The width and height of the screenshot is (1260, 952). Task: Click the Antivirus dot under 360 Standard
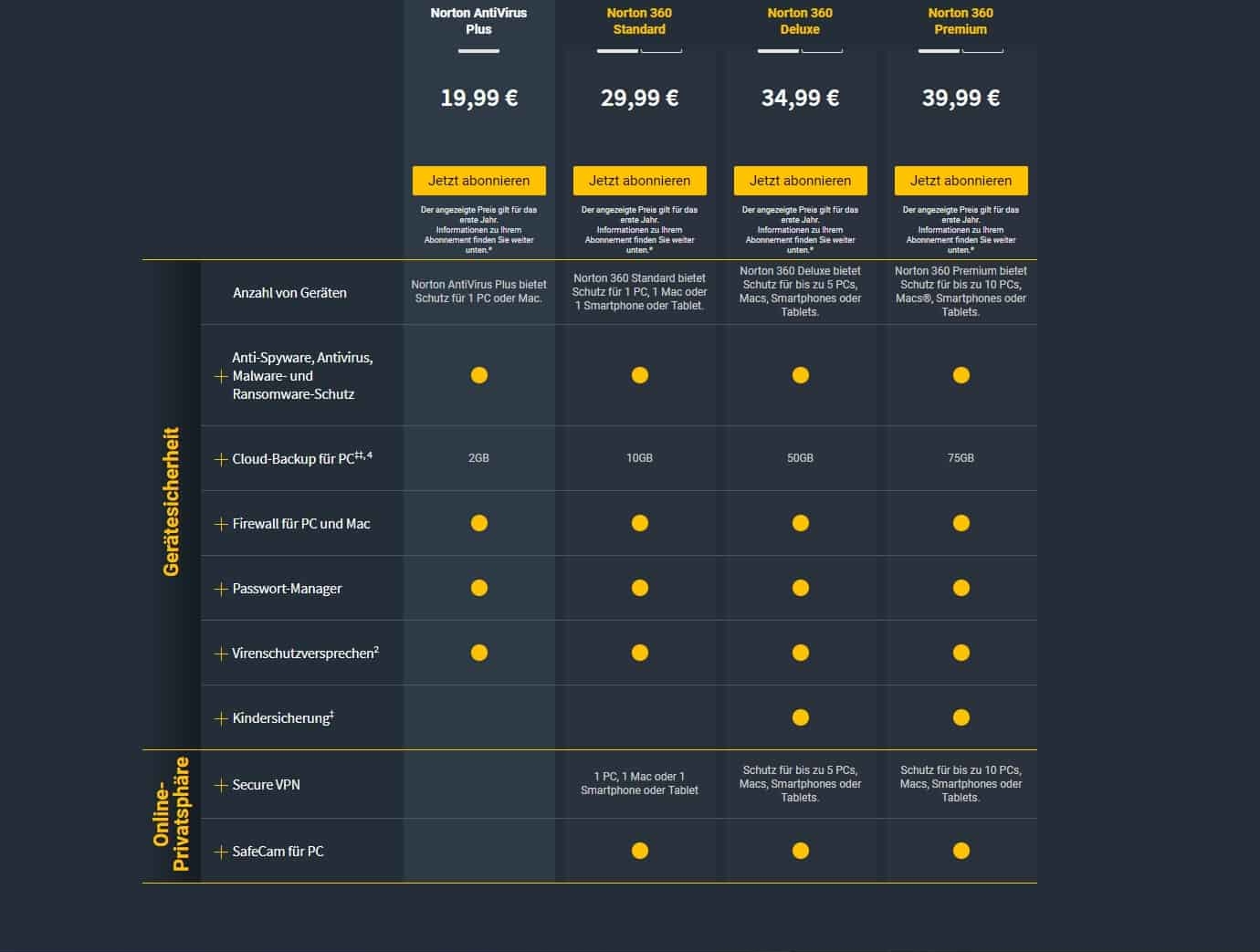(639, 375)
